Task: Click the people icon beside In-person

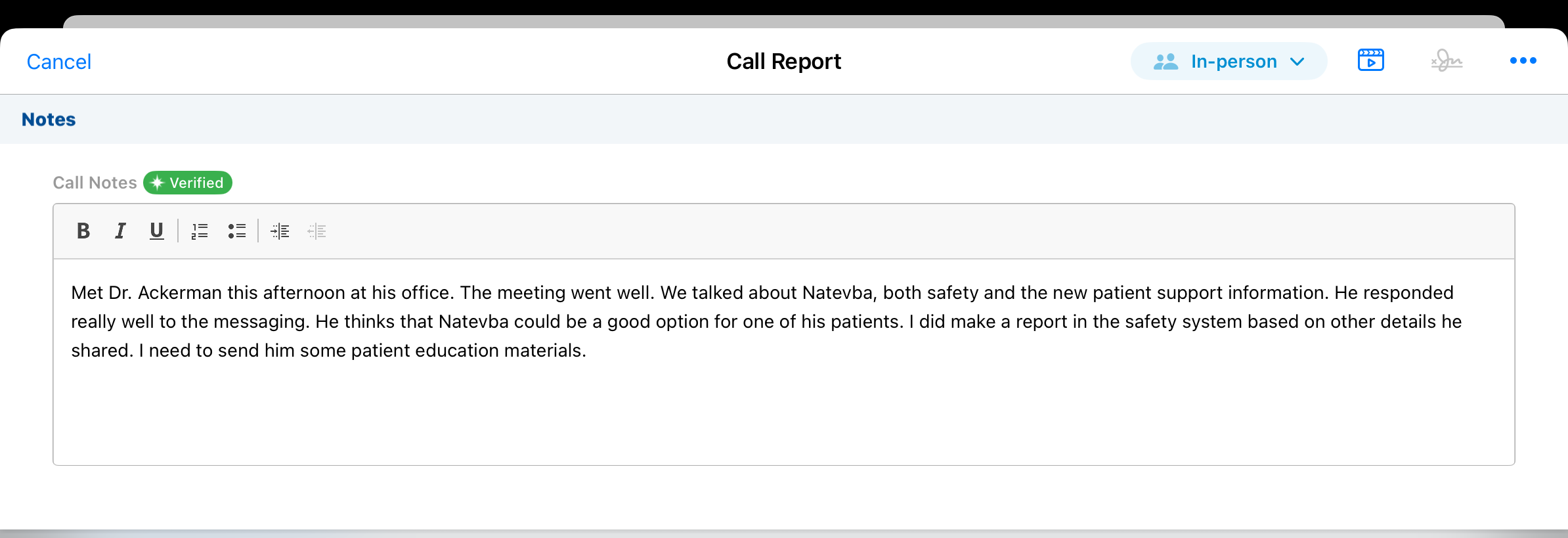Action: click(1166, 62)
